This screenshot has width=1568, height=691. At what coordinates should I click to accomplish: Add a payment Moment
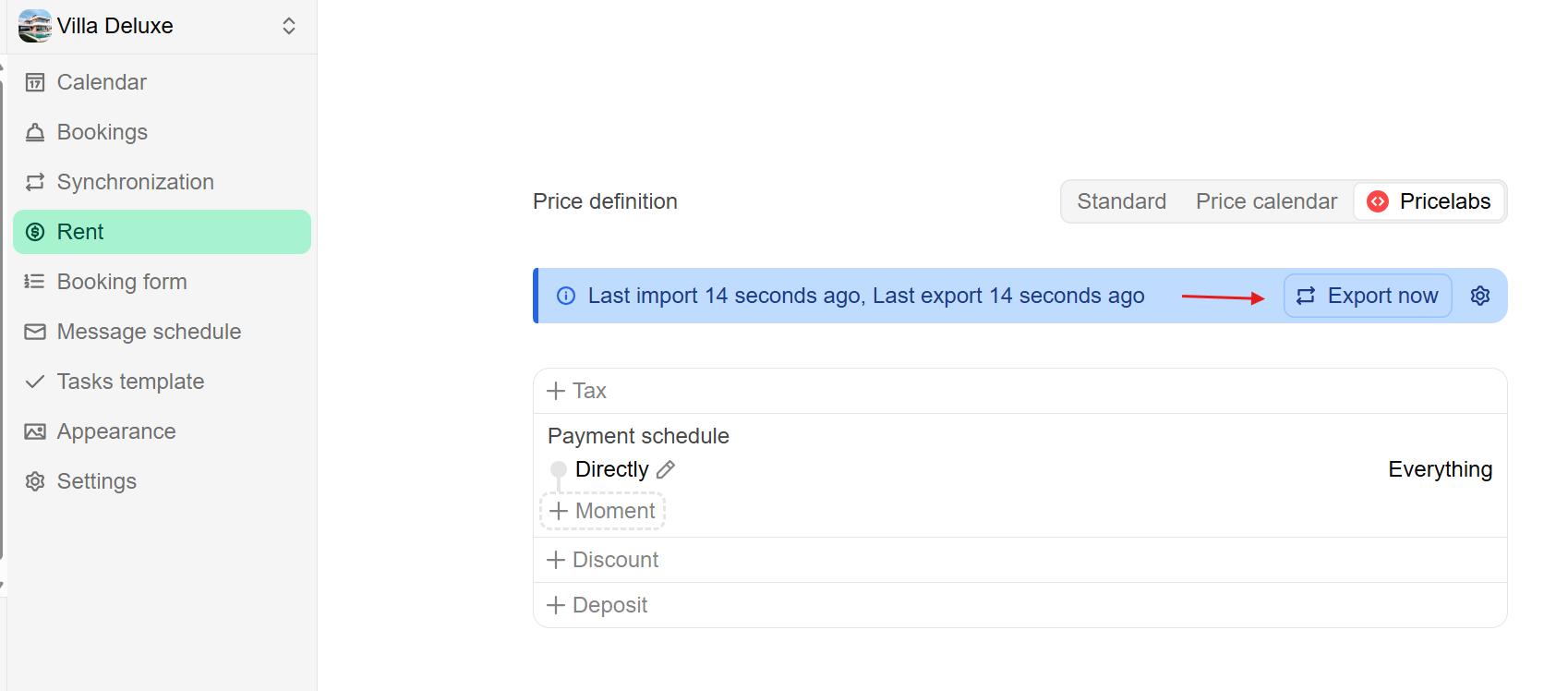point(602,511)
